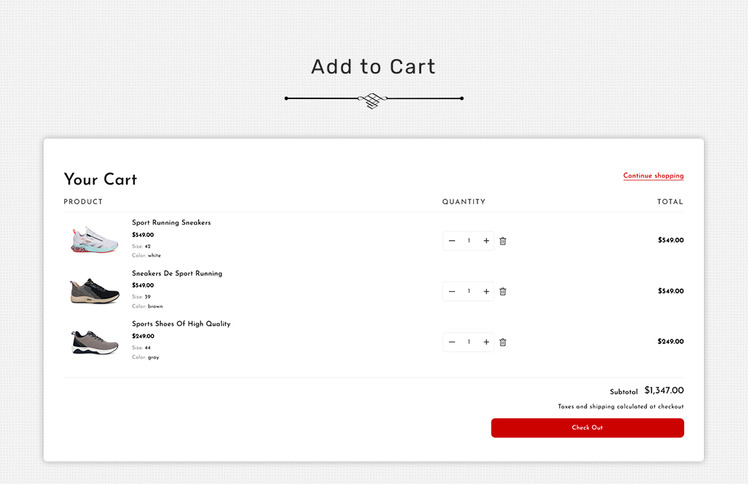Viewport: 748px width, 484px height.
Task: Click the Size: 42 label
Action: coord(141,247)
